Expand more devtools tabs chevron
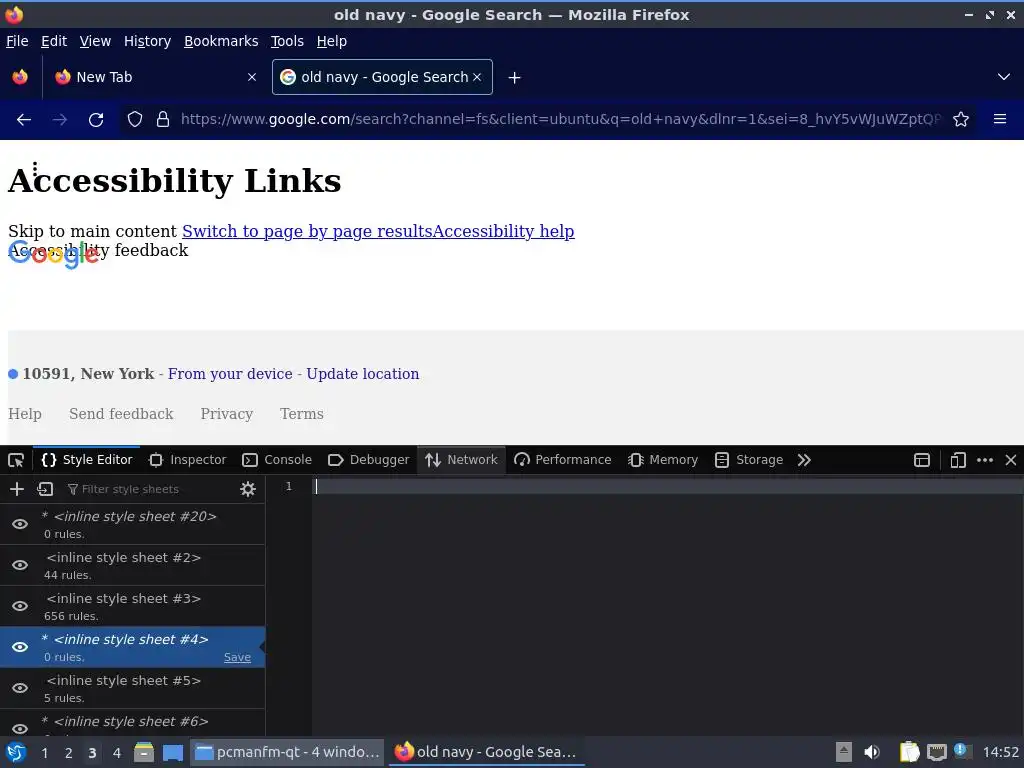The image size is (1024, 768). click(804, 460)
